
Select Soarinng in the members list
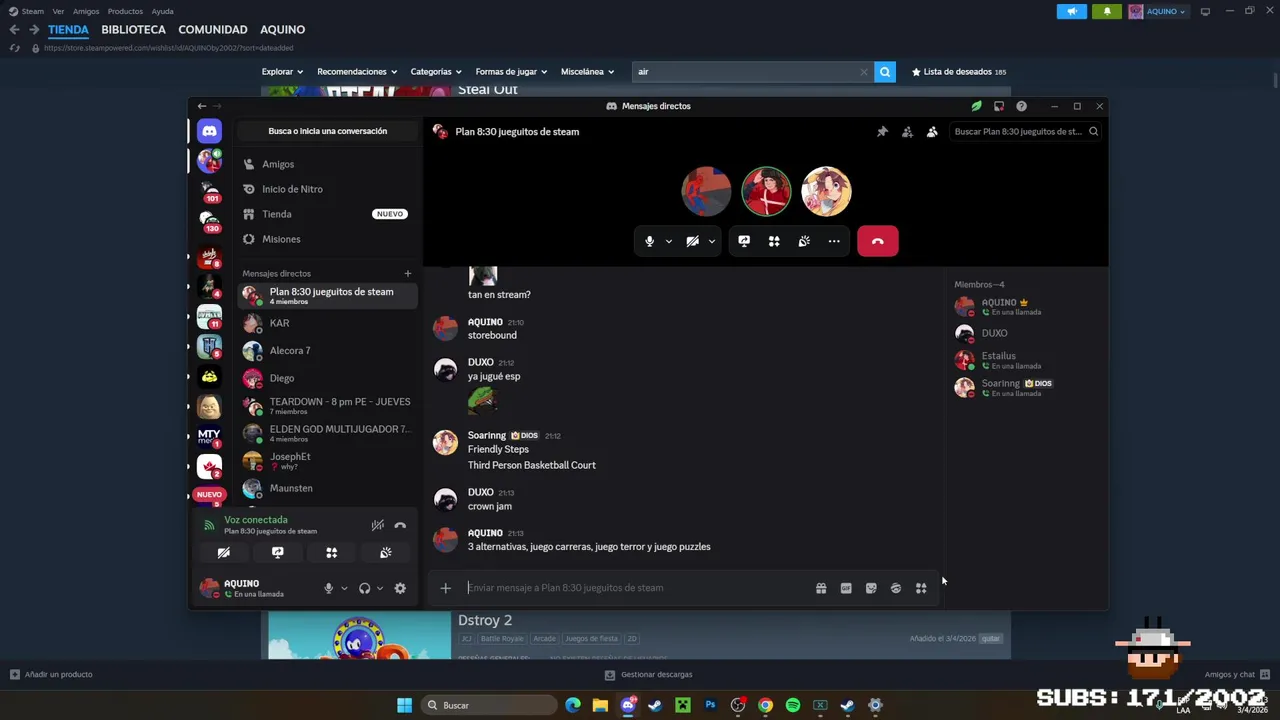[1027, 387]
